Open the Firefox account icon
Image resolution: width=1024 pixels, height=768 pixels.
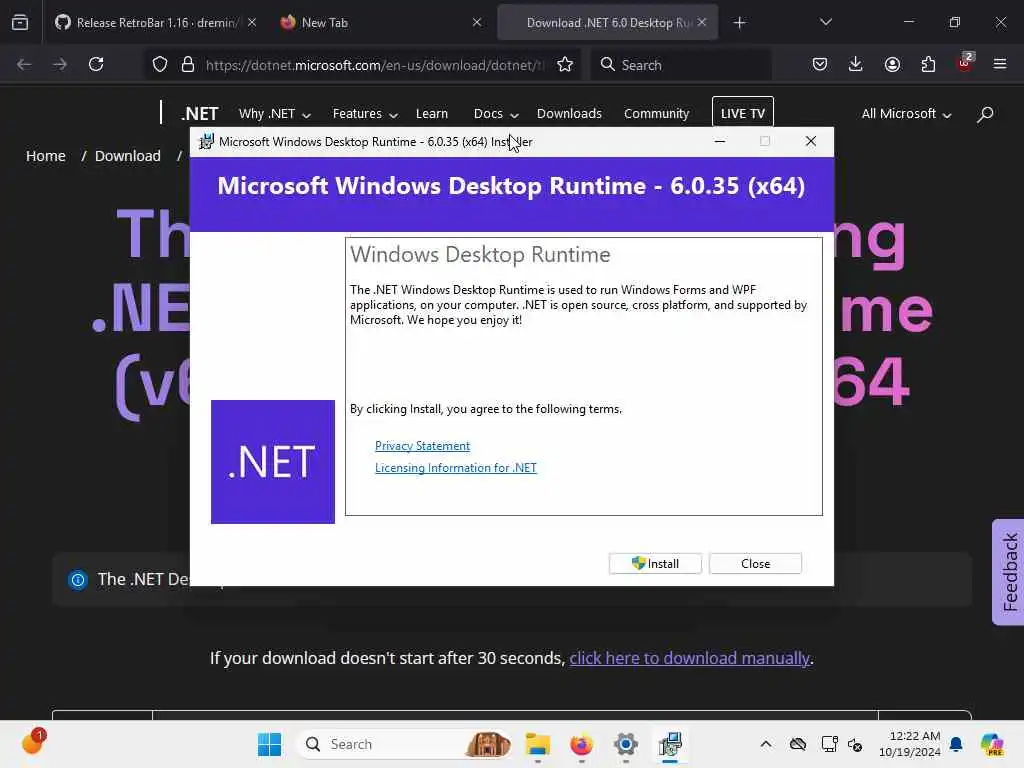click(892, 64)
